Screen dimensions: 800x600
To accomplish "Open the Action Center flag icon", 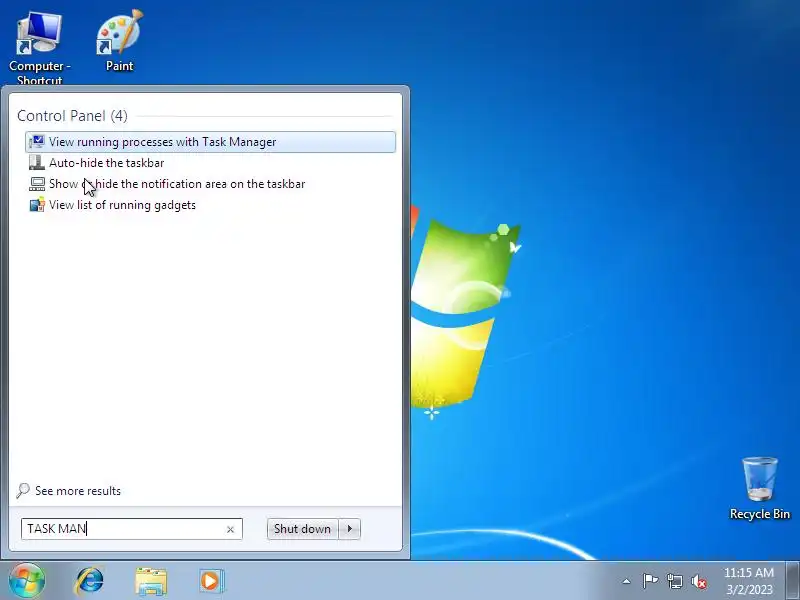I will (650, 581).
